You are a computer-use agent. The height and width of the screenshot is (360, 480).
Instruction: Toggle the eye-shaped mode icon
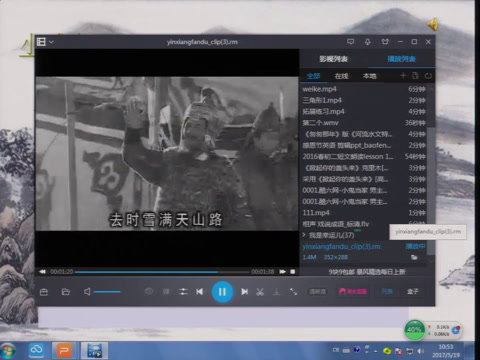(x=149, y=292)
